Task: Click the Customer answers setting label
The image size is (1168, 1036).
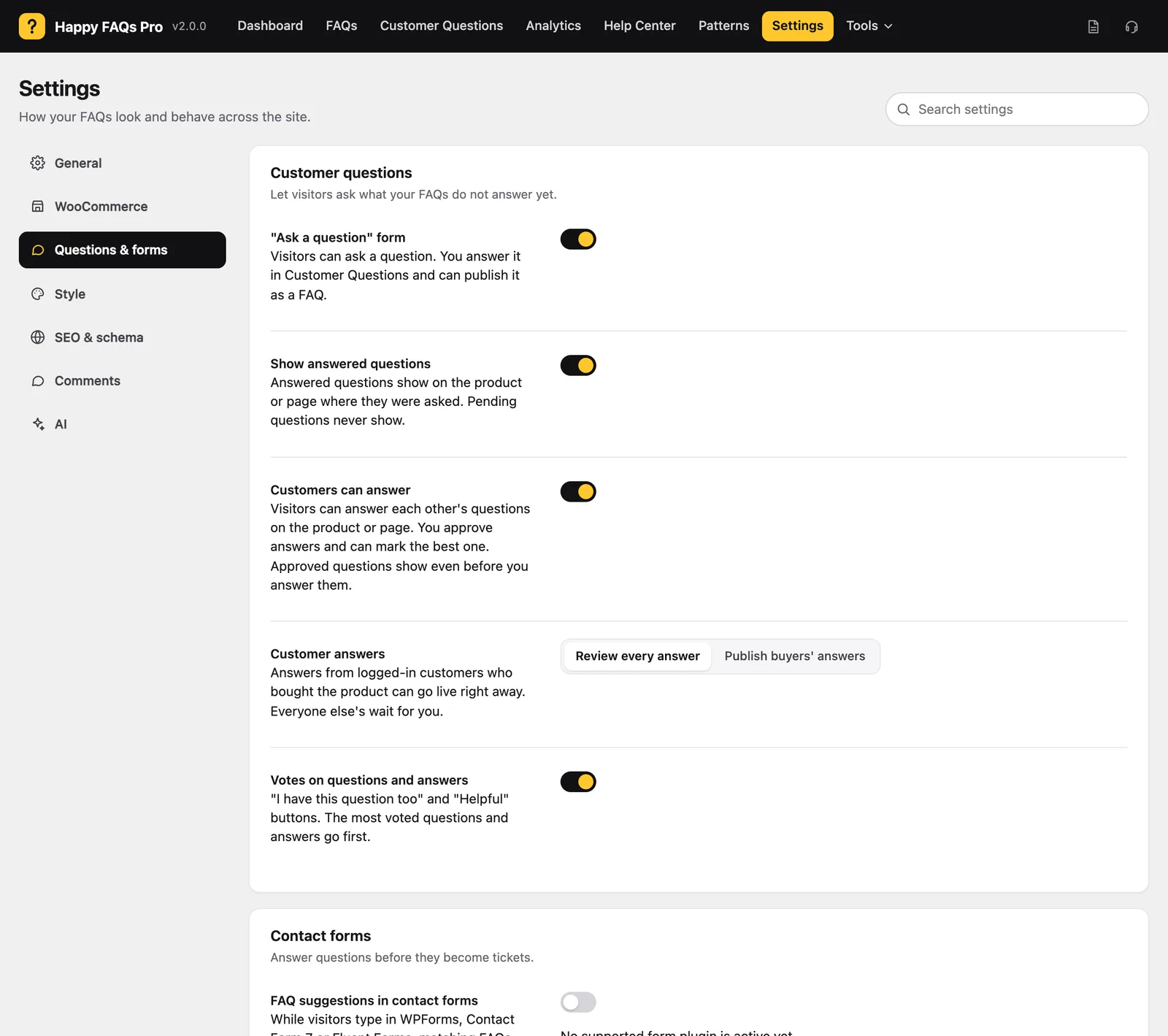Action: pos(328,654)
